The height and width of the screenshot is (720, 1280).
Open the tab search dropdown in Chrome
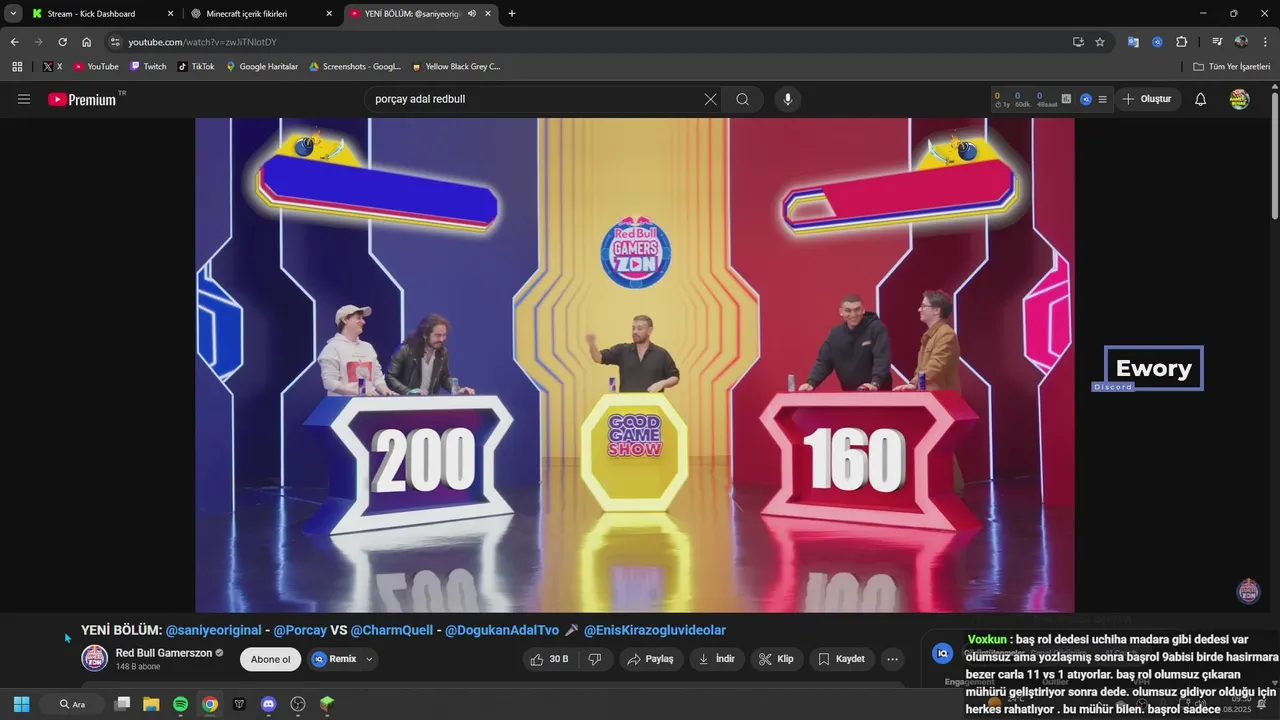tap(13, 14)
